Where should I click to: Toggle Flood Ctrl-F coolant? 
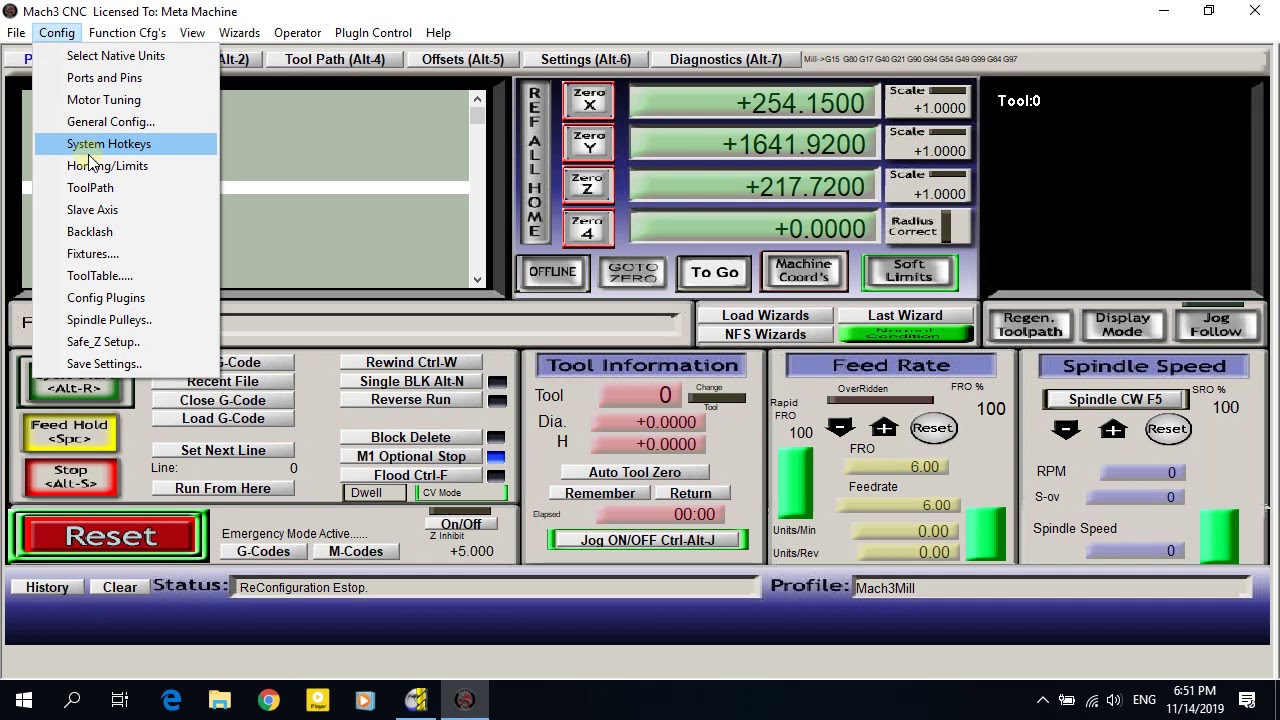(x=411, y=475)
